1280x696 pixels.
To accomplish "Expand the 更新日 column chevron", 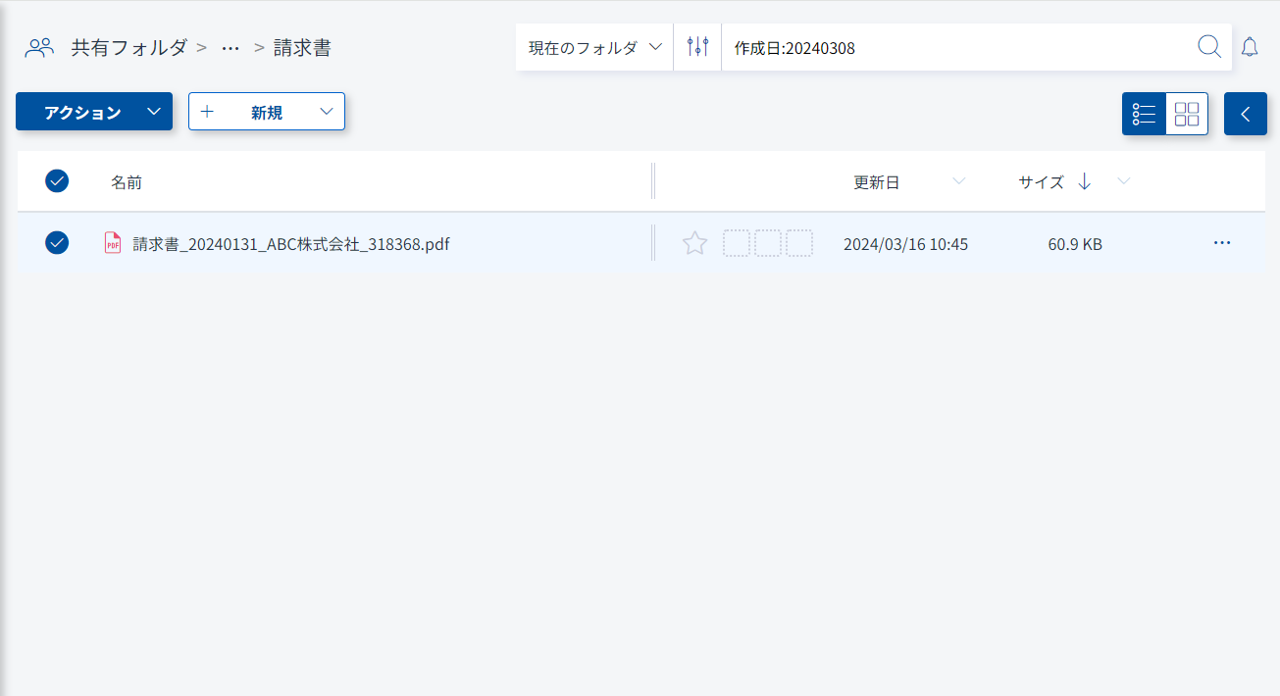I will pyautogui.click(x=959, y=182).
